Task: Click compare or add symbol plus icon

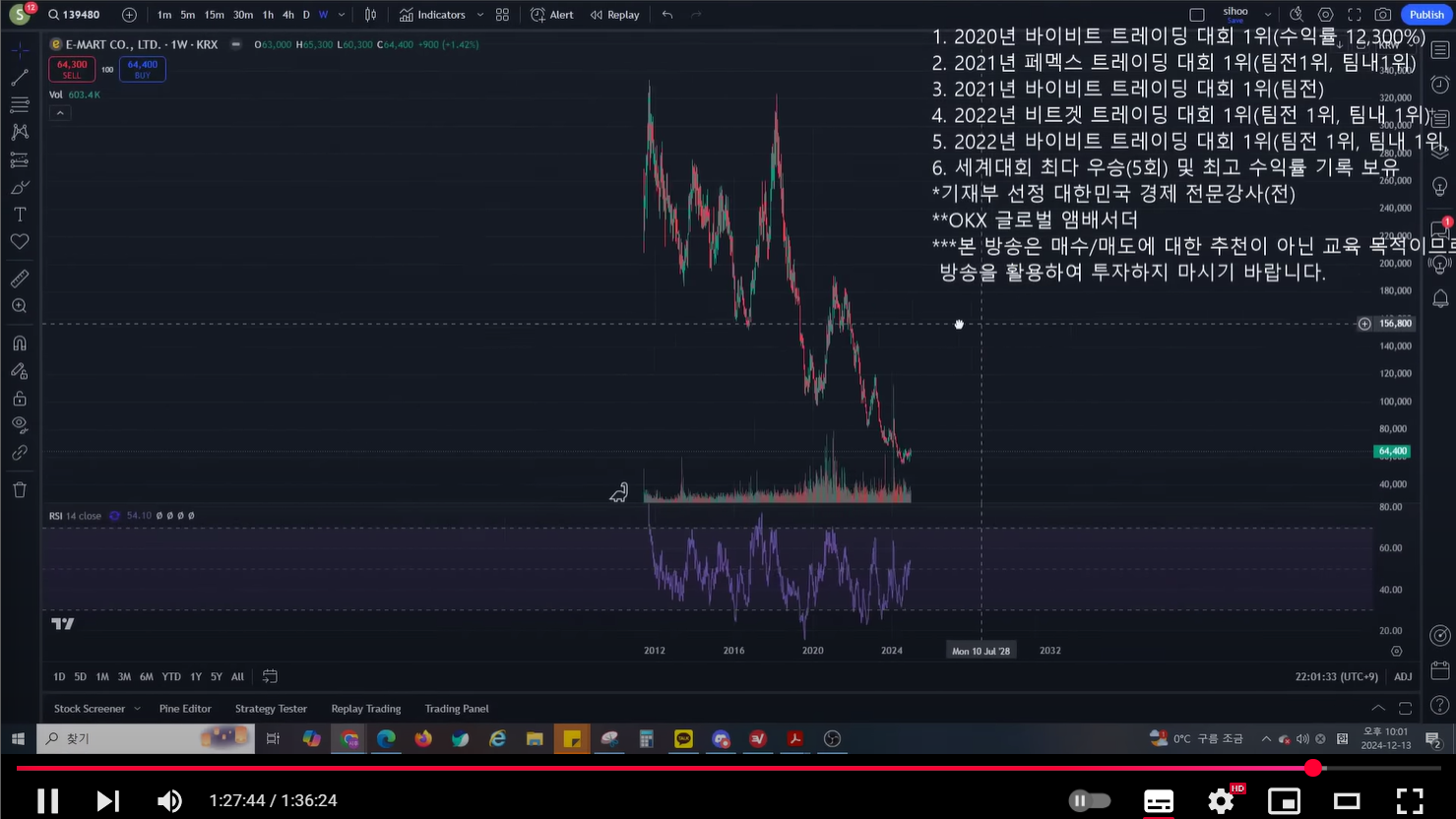Action: point(129,15)
